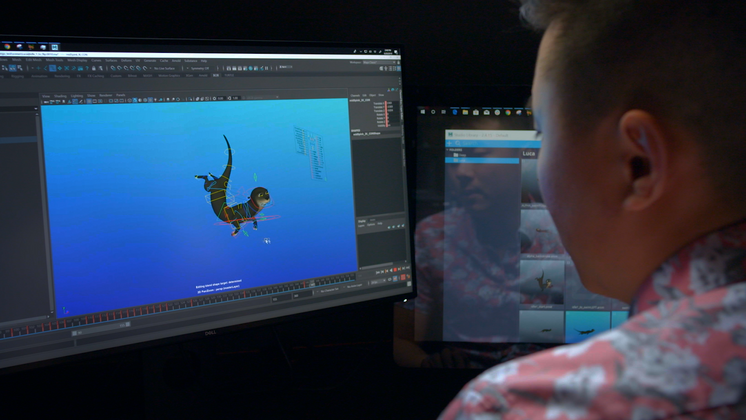Switch to the Anim layer tab
This screenshot has height=420, width=746.
tap(373, 220)
